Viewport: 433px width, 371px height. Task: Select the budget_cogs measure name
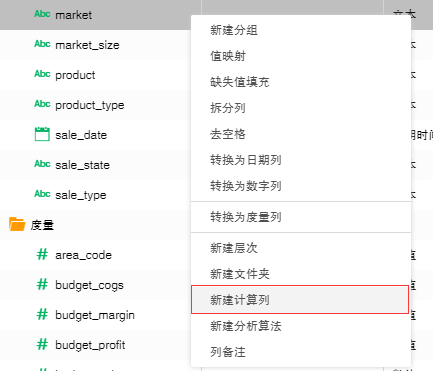coord(89,285)
